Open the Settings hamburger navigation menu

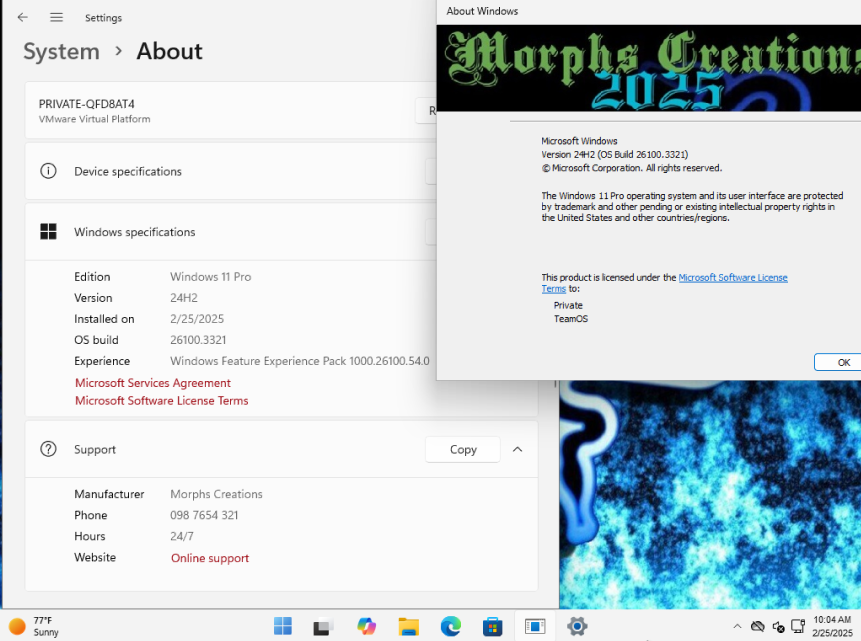tap(56, 18)
